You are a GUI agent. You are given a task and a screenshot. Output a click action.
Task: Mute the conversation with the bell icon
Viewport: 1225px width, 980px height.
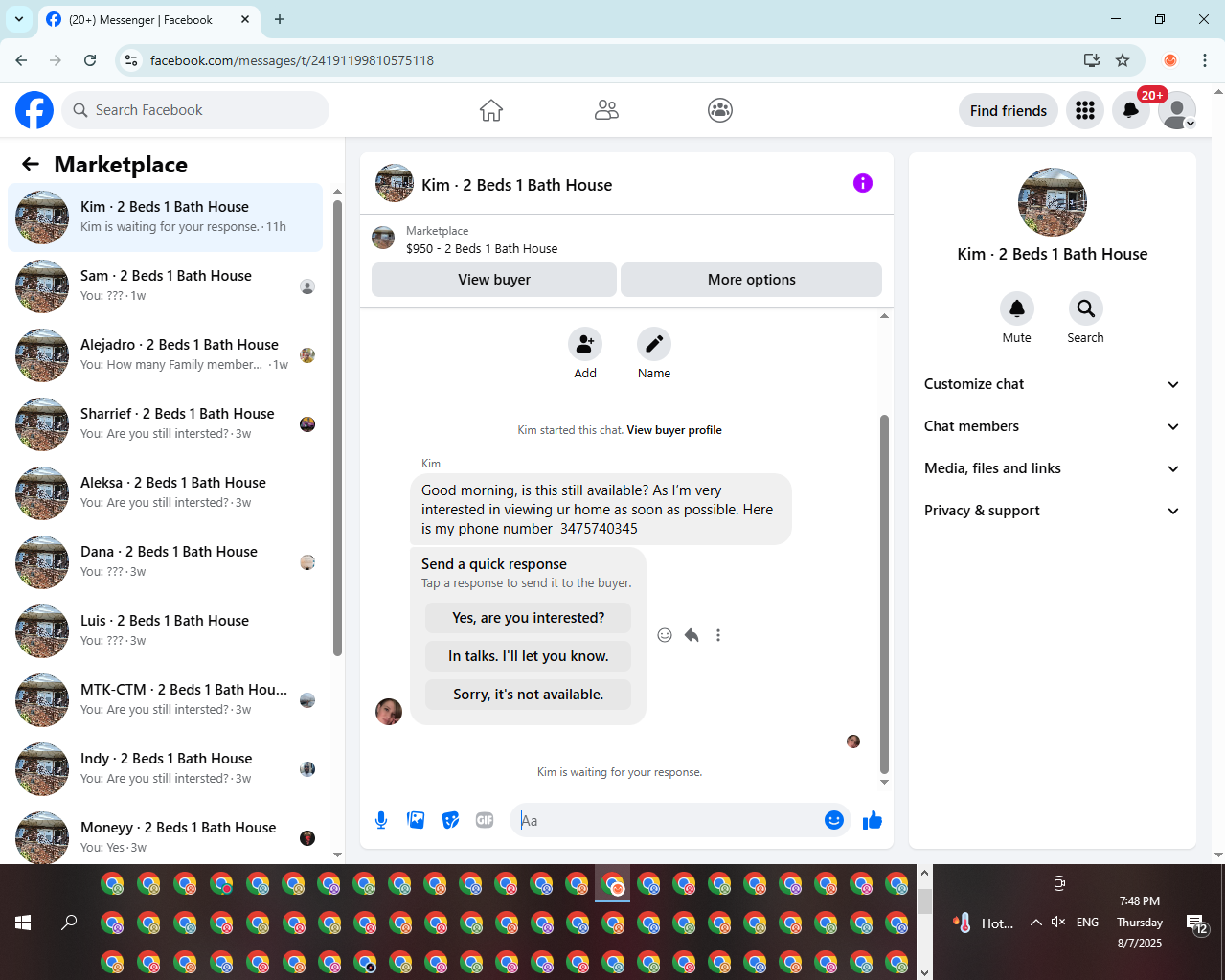1017,308
